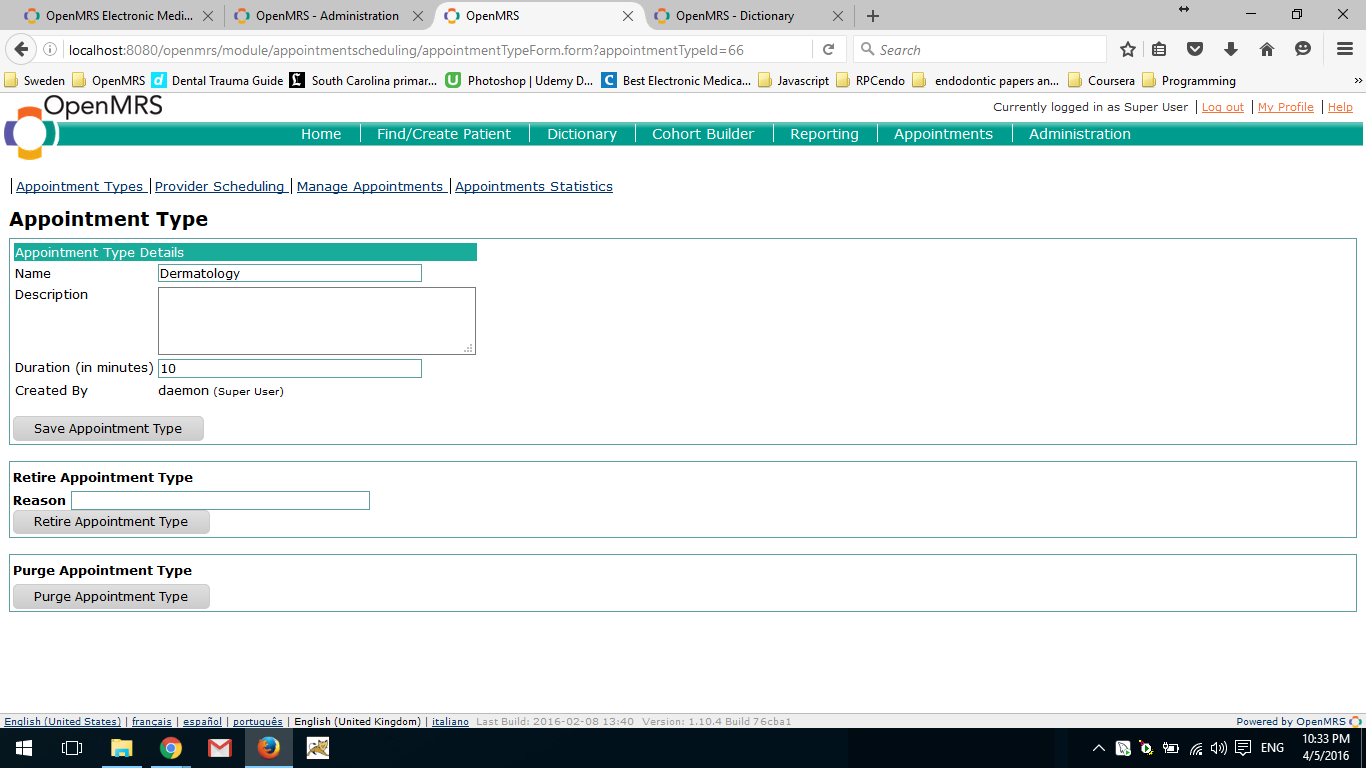Open the Coursera bookmark folder
The image size is (1366, 768).
[x=1101, y=81]
